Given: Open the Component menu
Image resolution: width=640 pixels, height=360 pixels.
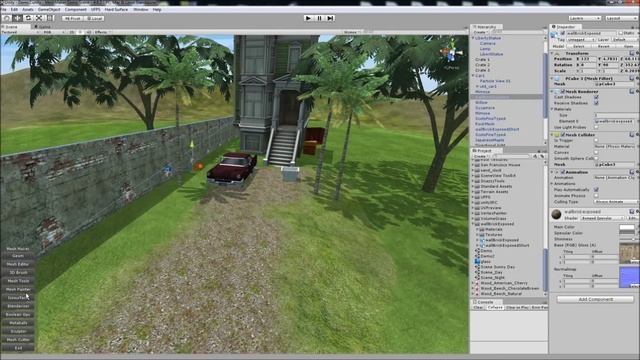Looking at the screenshot, I should [76, 9].
